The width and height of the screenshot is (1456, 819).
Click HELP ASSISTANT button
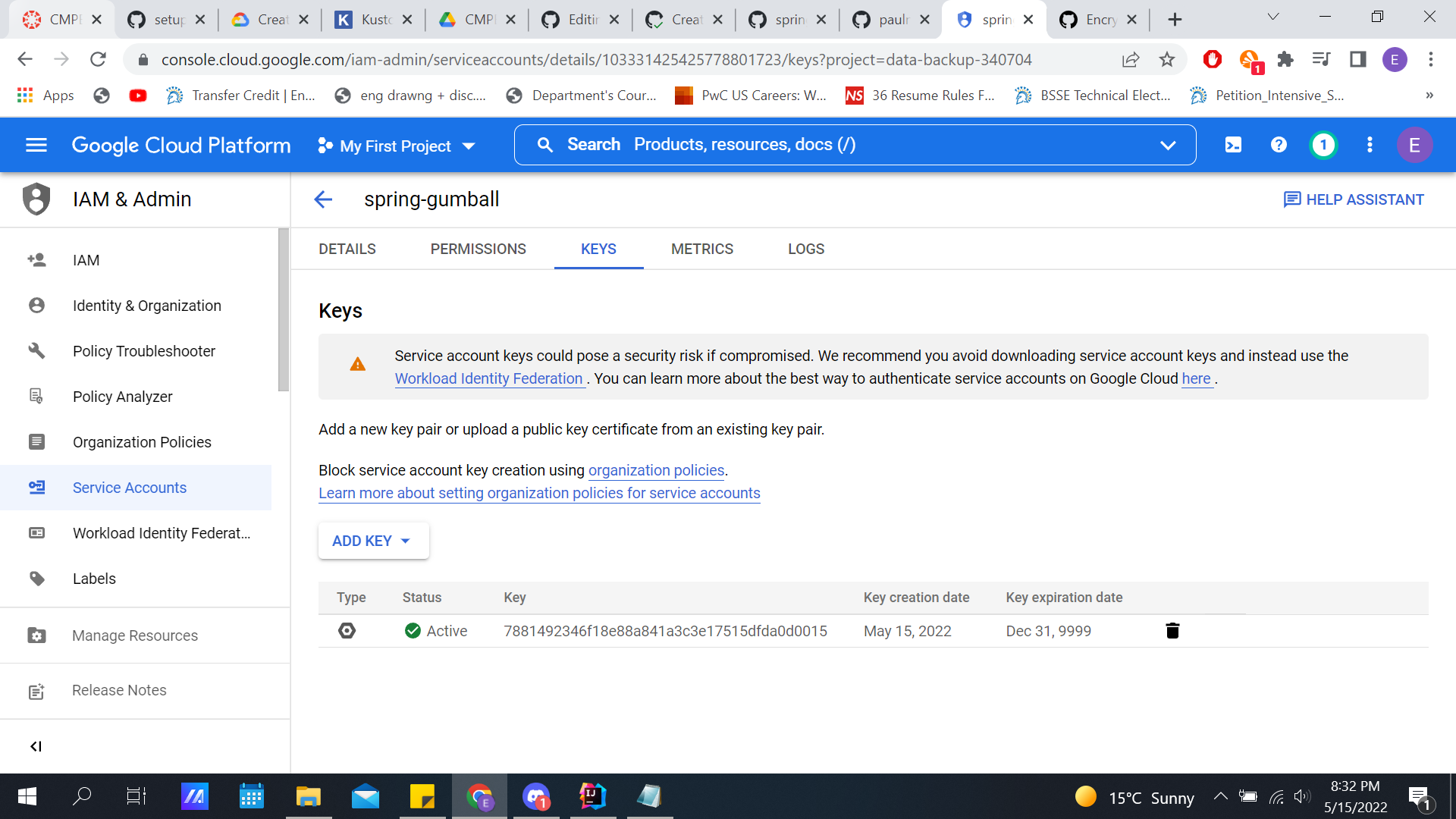tap(1354, 199)
